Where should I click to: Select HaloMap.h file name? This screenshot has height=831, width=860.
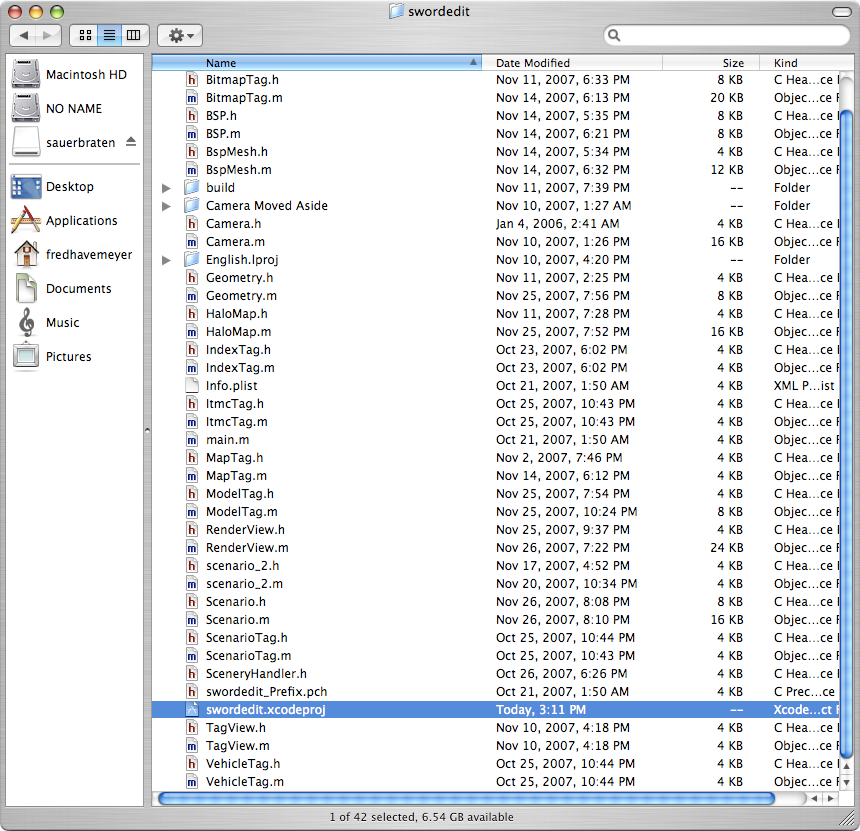pyautogui.click(x=236, y=314)
